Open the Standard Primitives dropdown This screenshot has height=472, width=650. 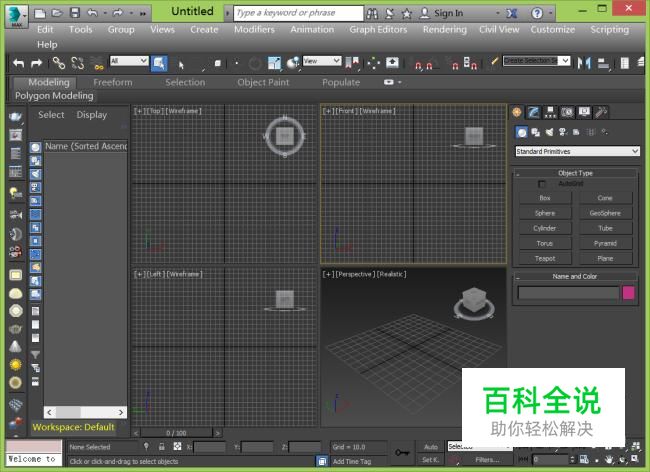click(577, 151)
